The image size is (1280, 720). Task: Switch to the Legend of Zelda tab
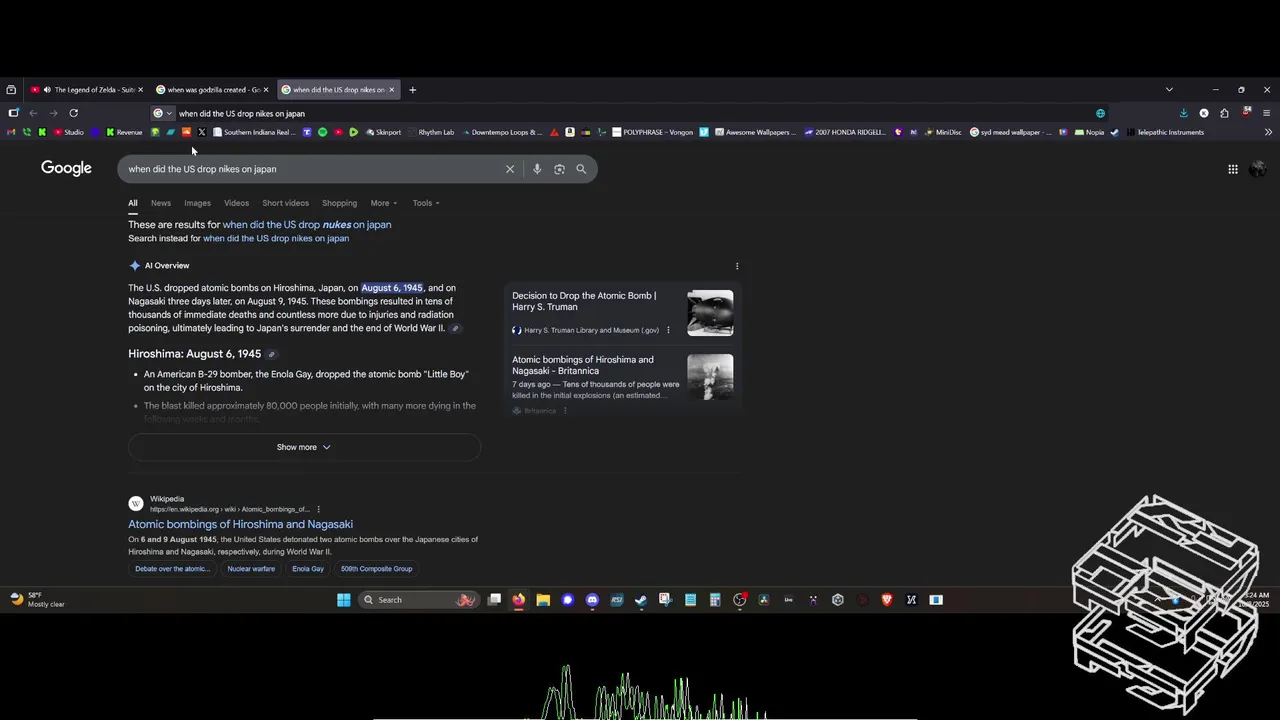pos(87,90)
